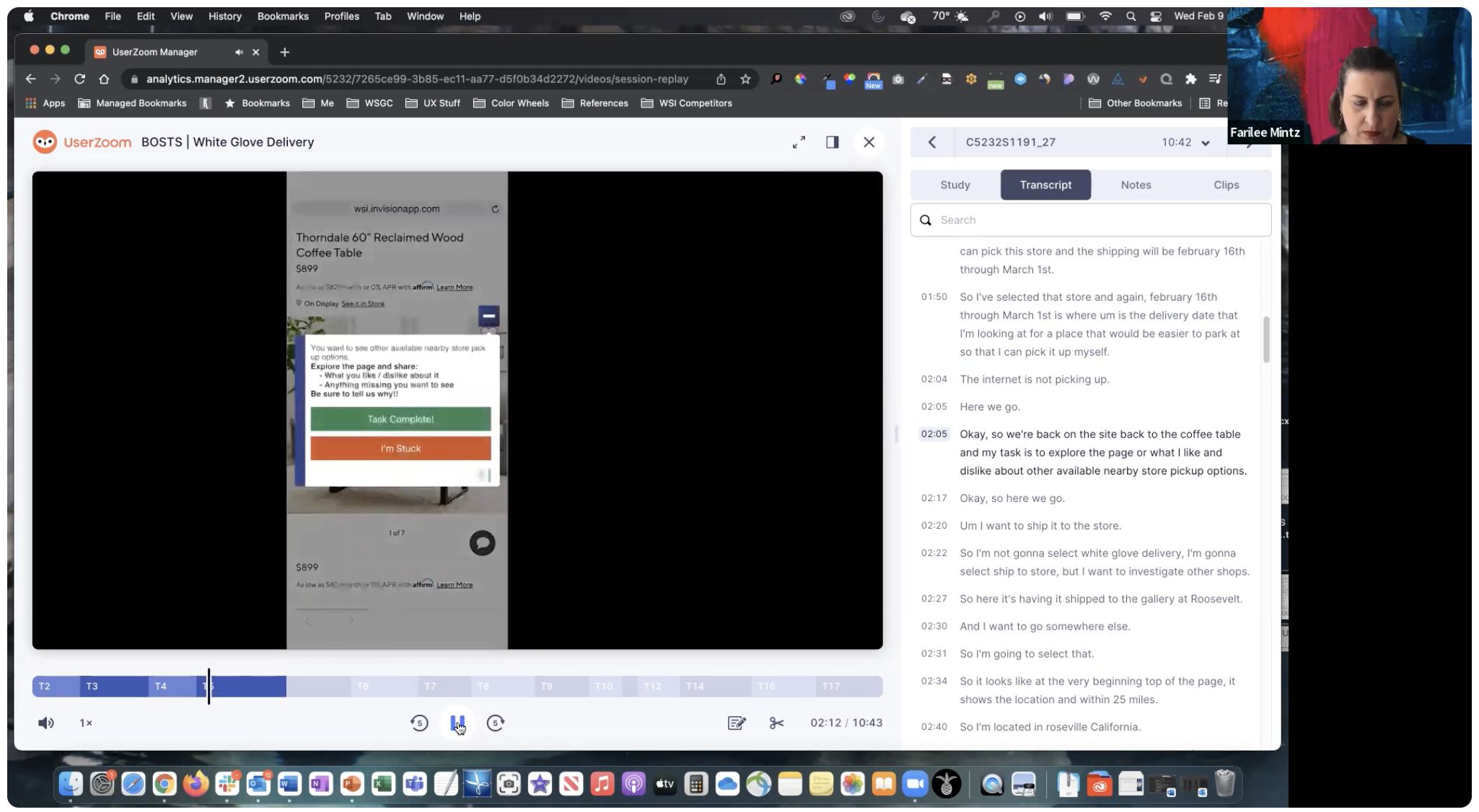
Task: Open the scissors clip tool
Action: click(776, 723)
